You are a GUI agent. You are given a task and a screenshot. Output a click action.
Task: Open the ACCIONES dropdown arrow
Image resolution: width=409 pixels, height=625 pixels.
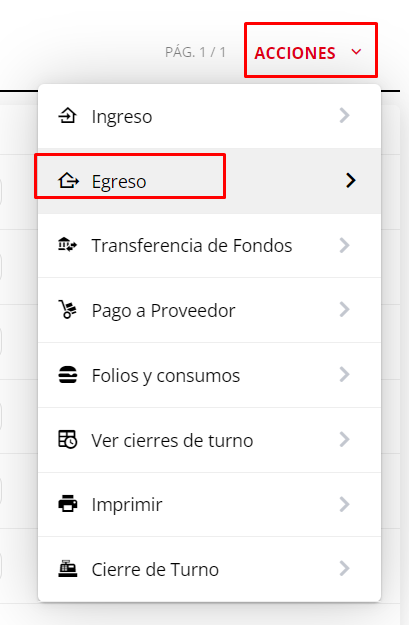(x=356, y=52)
